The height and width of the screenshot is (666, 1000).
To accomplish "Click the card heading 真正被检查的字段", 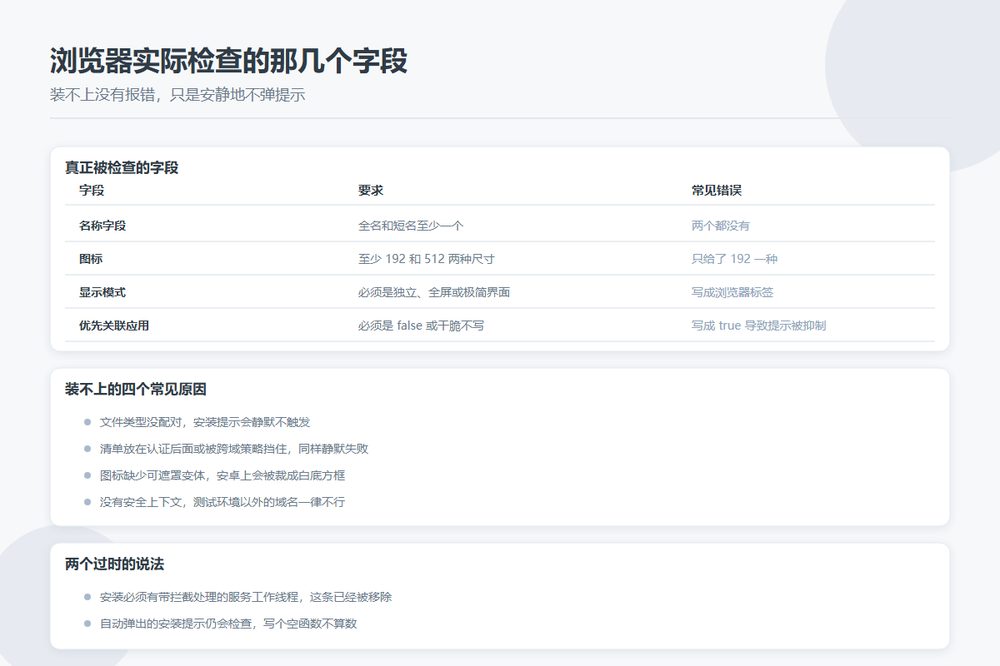I will 121,168.
